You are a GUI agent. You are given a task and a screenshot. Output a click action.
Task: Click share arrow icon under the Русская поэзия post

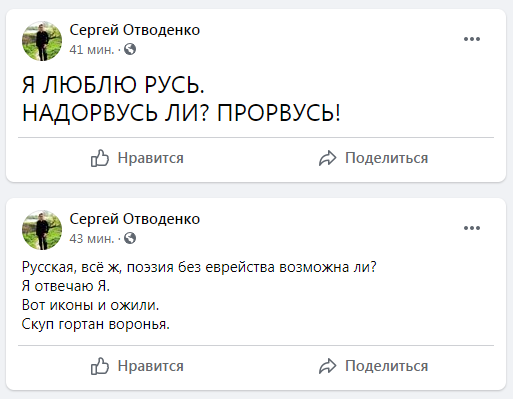click(x=328, y=366)
